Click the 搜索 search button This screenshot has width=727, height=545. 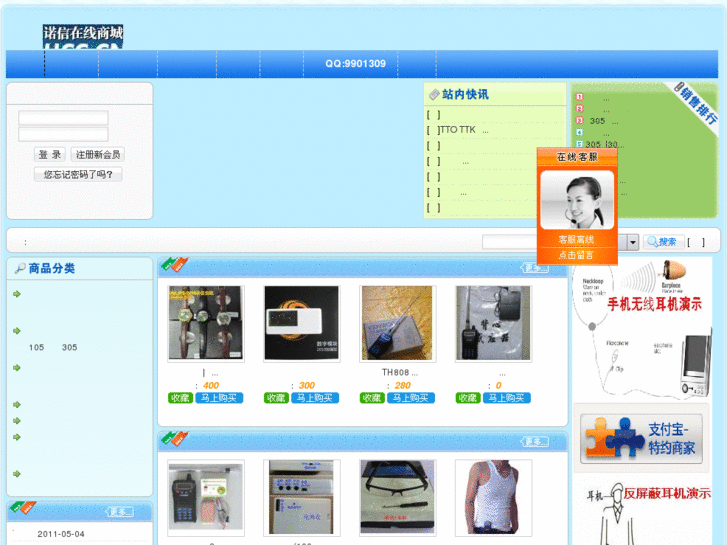coord(663,242)
